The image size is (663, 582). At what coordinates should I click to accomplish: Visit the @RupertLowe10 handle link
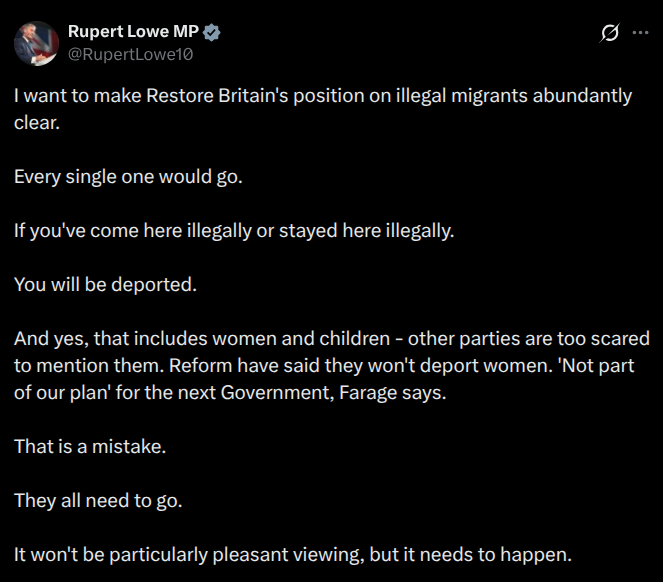tap(131, 55)
